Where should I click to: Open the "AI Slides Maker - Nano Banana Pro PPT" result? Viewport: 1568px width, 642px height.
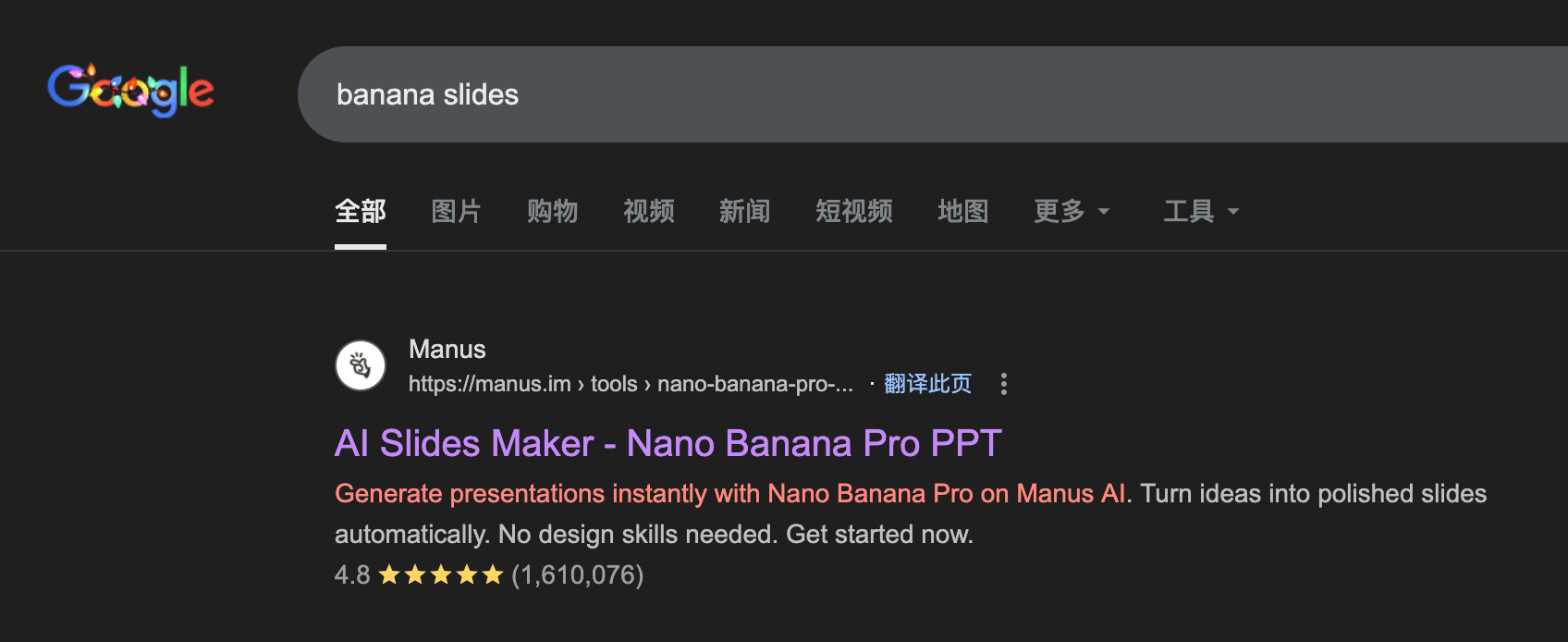click(x=668, y=444)
